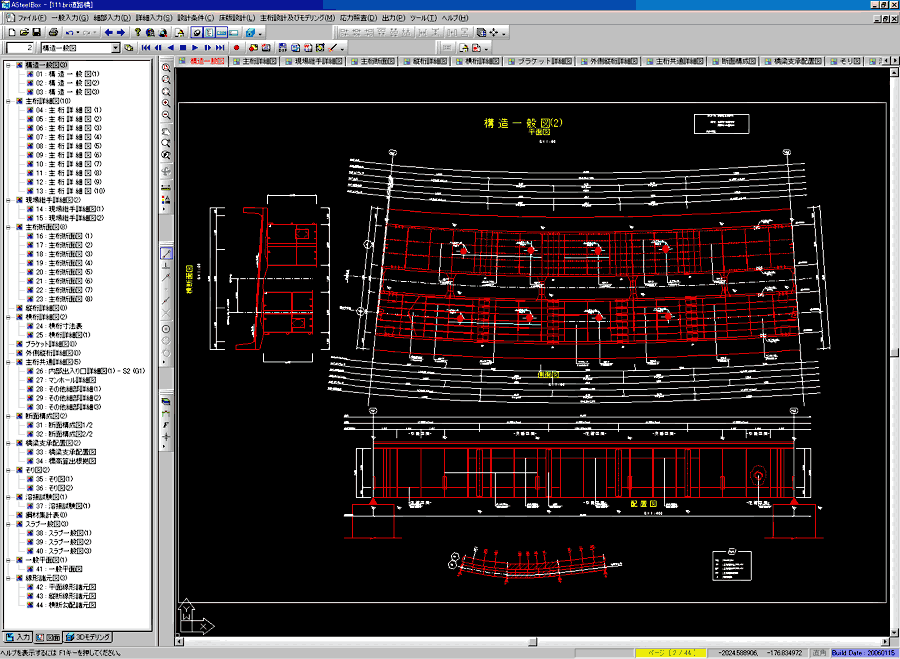Click the zoom in magnifier icon
The width and height of the screenshot is (900, 659).
tap(166, 103)
